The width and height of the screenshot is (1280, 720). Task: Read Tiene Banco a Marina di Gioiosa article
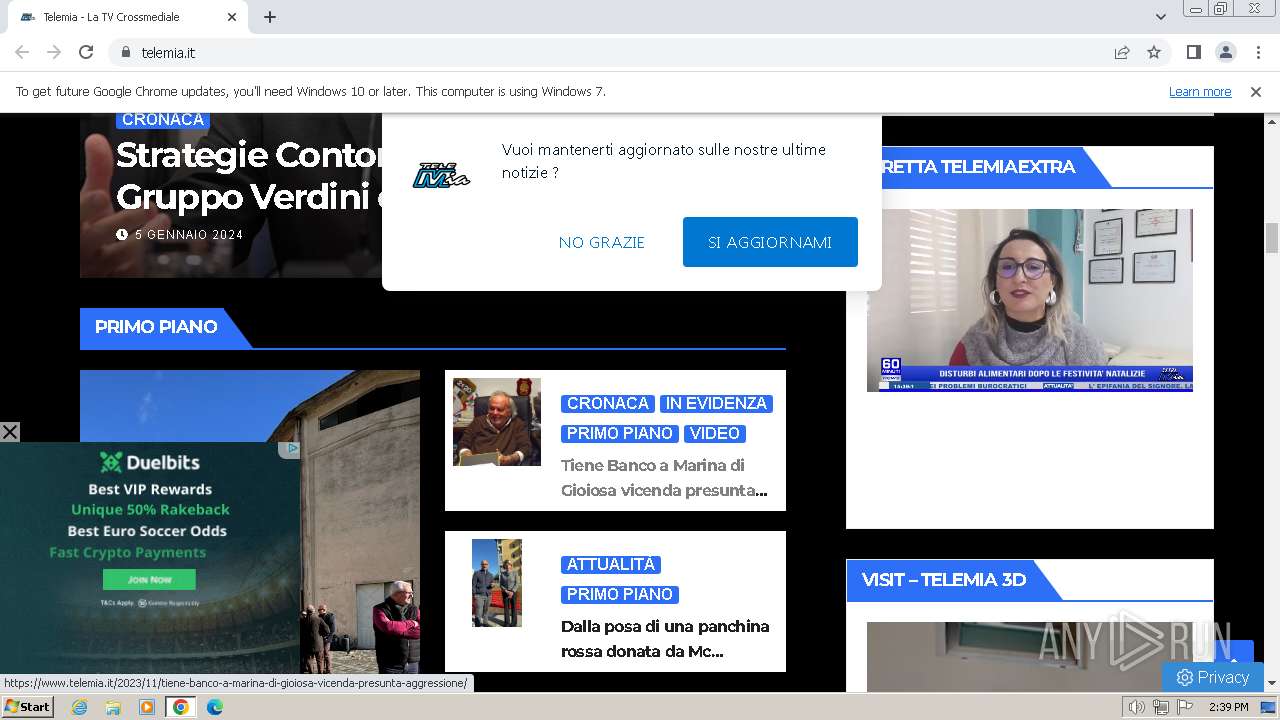[x=664, y=478]
